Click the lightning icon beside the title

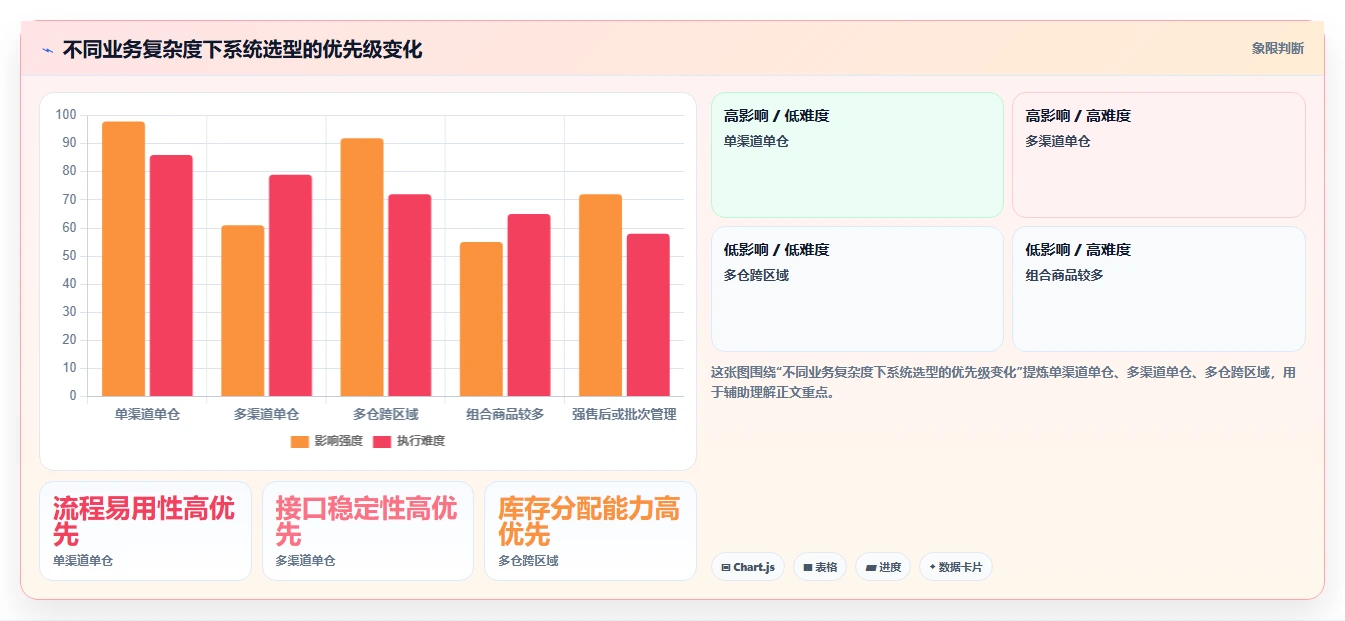tap(47, 50)
